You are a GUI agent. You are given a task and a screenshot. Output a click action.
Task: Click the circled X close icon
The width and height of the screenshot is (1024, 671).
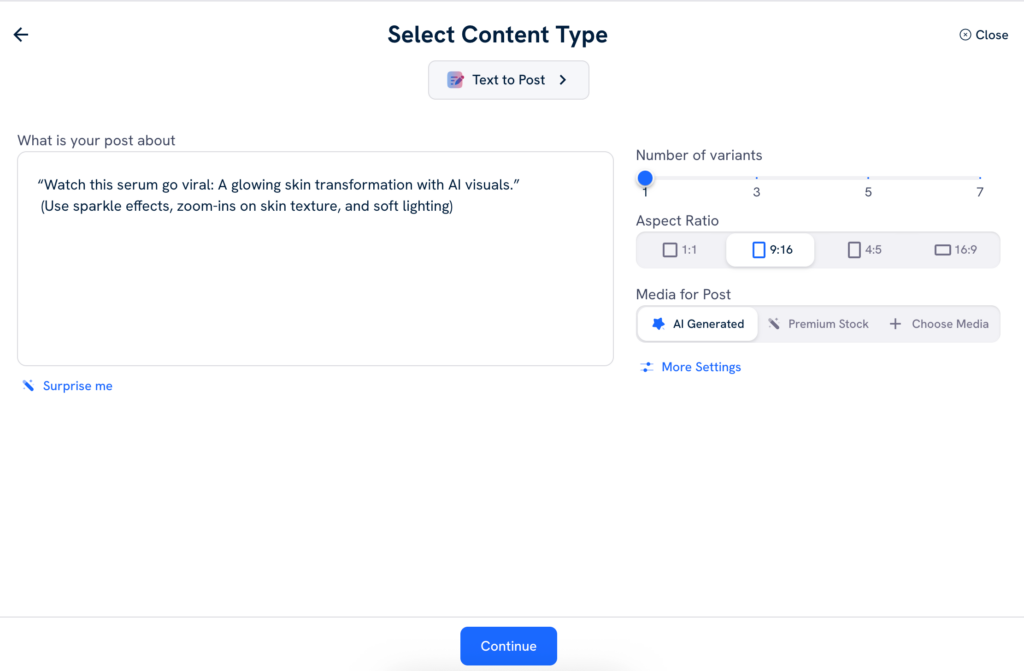(965, 35)
